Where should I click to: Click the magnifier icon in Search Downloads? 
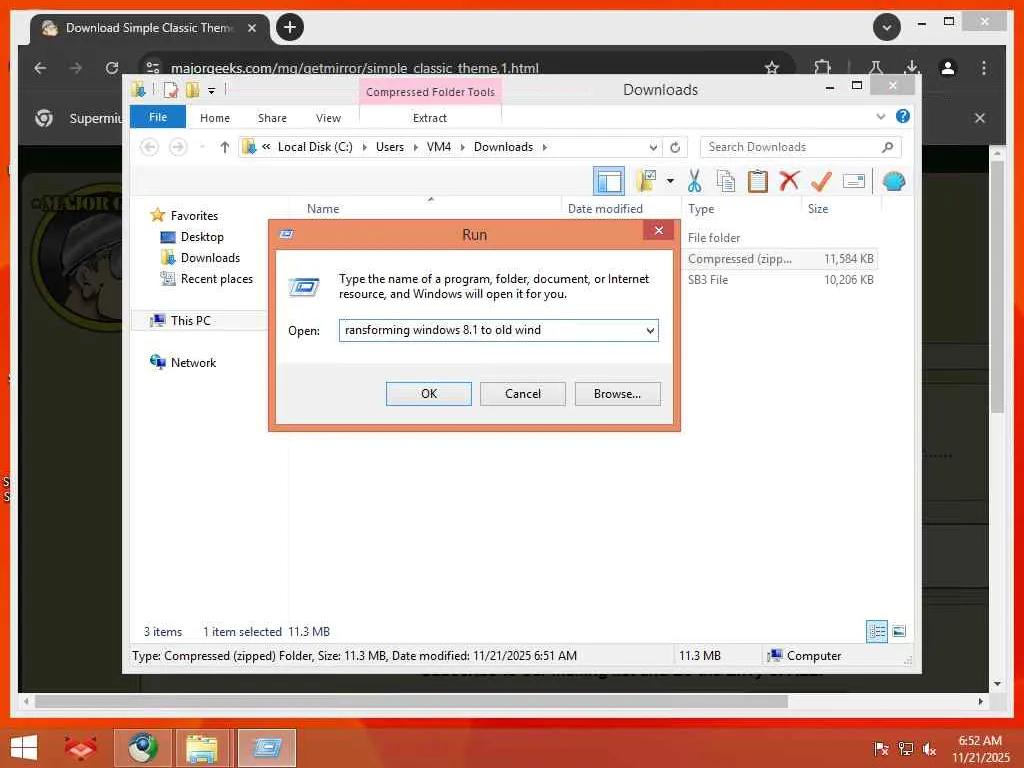pos(887,147)
